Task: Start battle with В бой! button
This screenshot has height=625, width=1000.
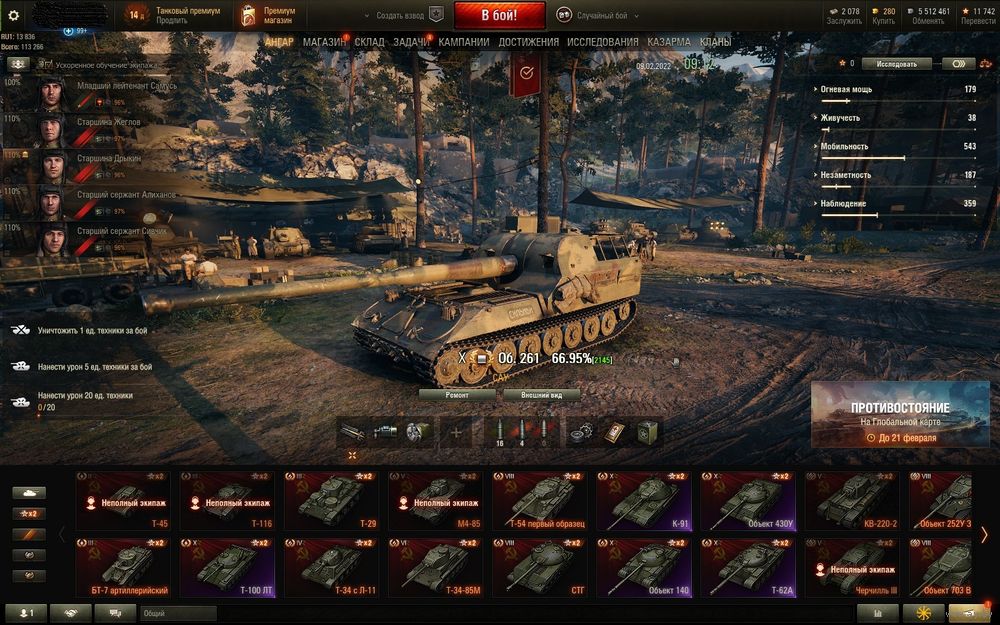Action: (499, 15)
